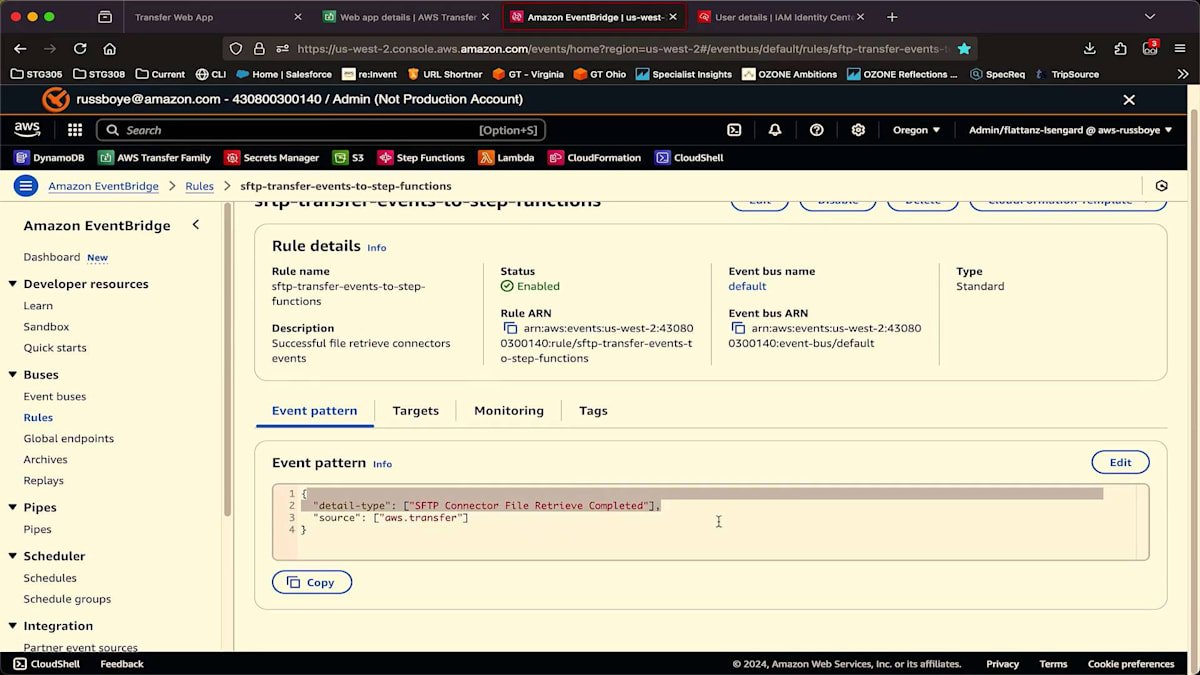The width and height of the screenshot is (1200, 675).
Task: Collapse the Scheduler section
Action: 13,556
